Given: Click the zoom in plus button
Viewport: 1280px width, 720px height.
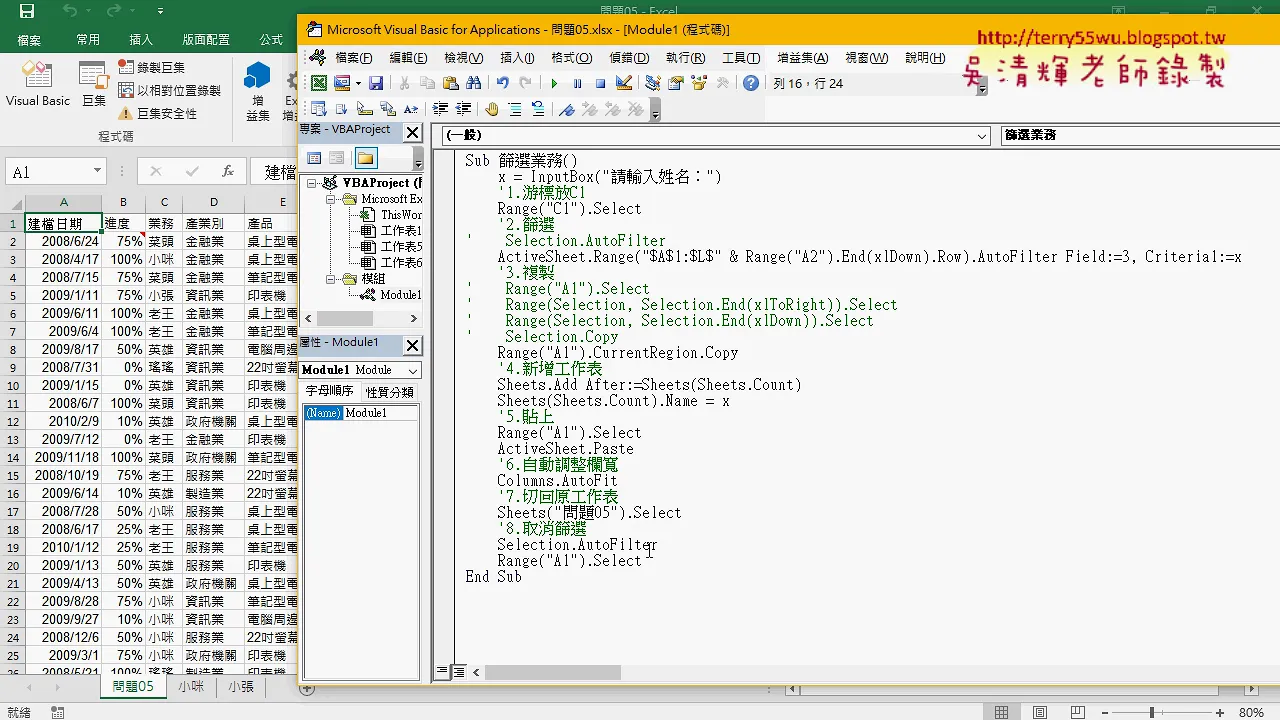Looking at the screenshot, I should [x=1220, y=712].
